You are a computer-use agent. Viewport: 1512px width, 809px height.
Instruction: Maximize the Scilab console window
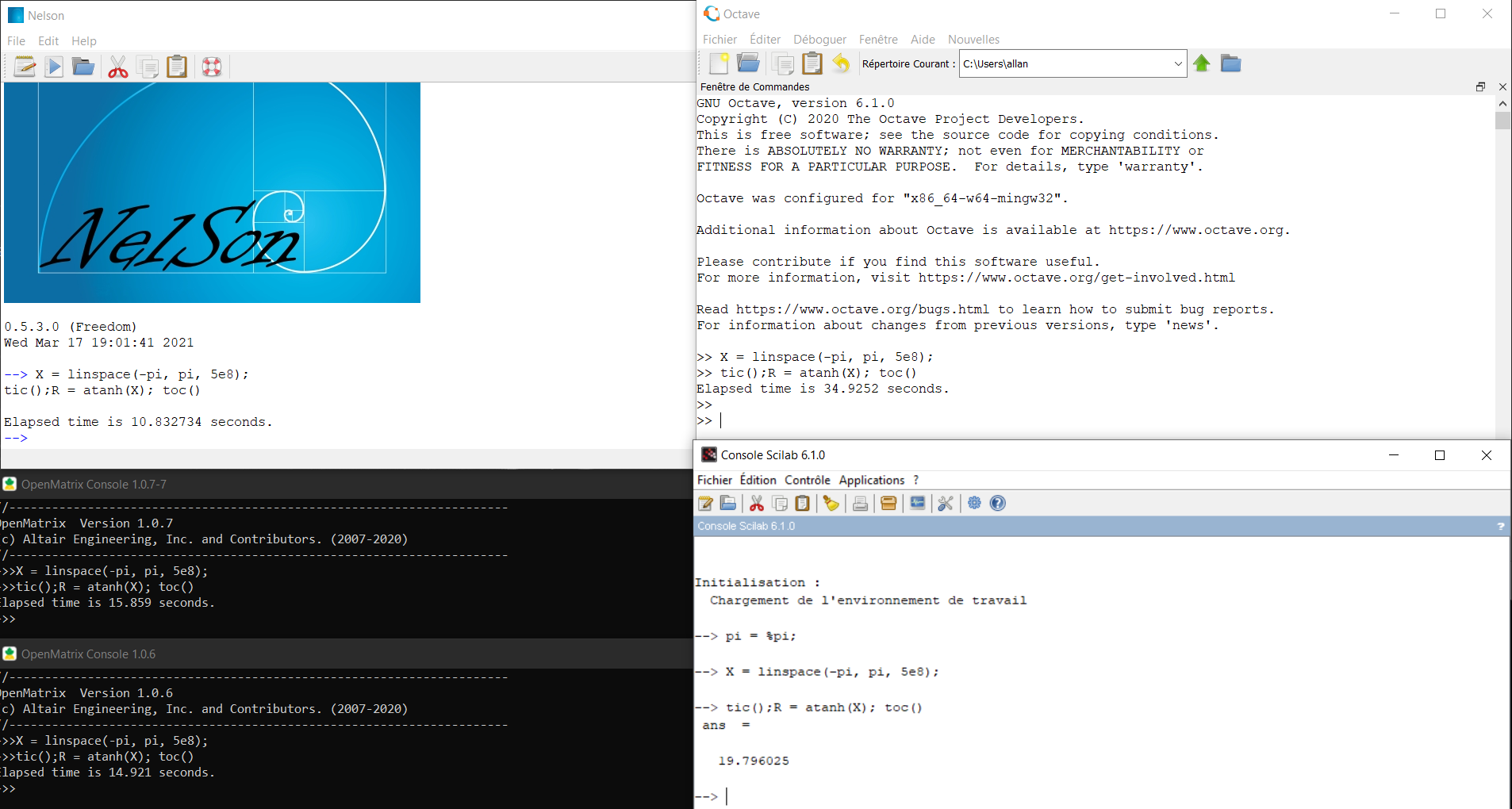pyautogui.click(x=1440, y=454)
